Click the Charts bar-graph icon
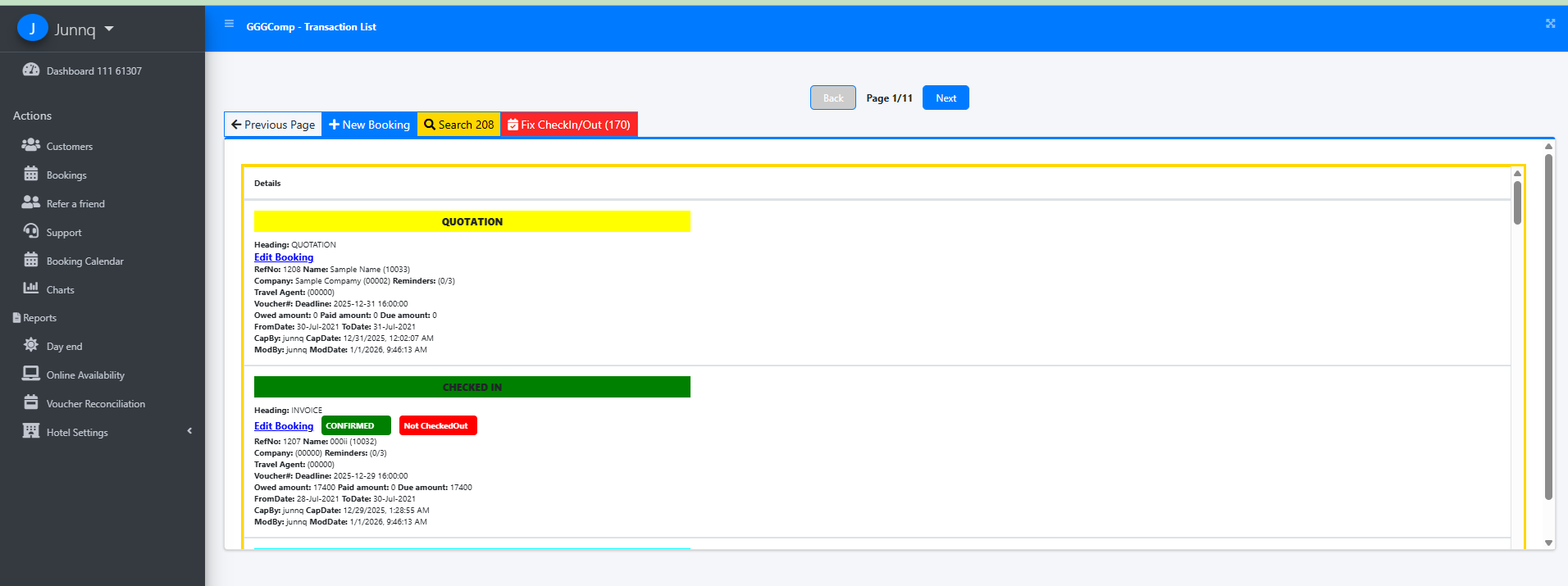1568x586 pixels. click(31, 288)
